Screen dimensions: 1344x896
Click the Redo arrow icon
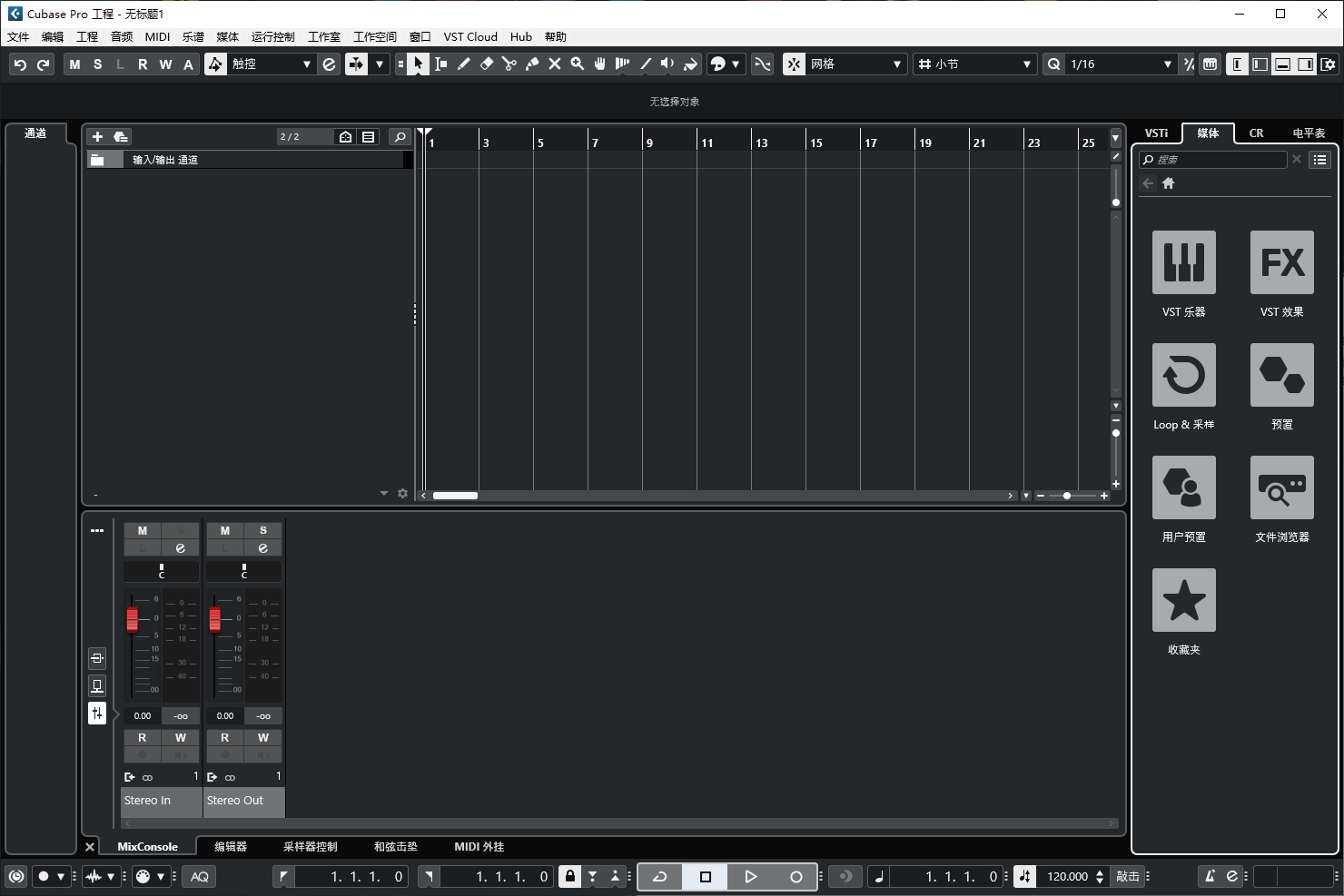coord(43,64)
